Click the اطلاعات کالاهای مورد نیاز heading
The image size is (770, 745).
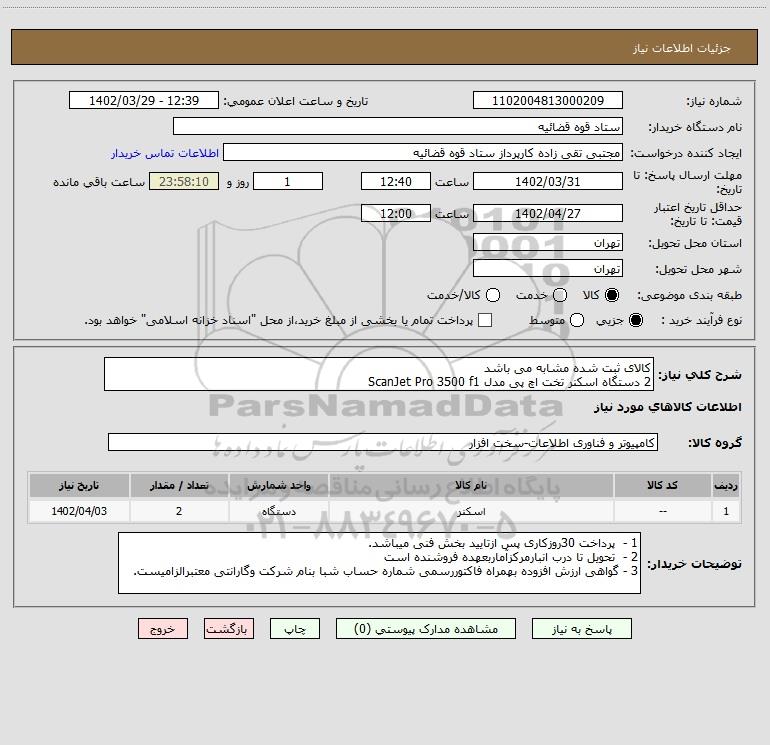[668, 407]
